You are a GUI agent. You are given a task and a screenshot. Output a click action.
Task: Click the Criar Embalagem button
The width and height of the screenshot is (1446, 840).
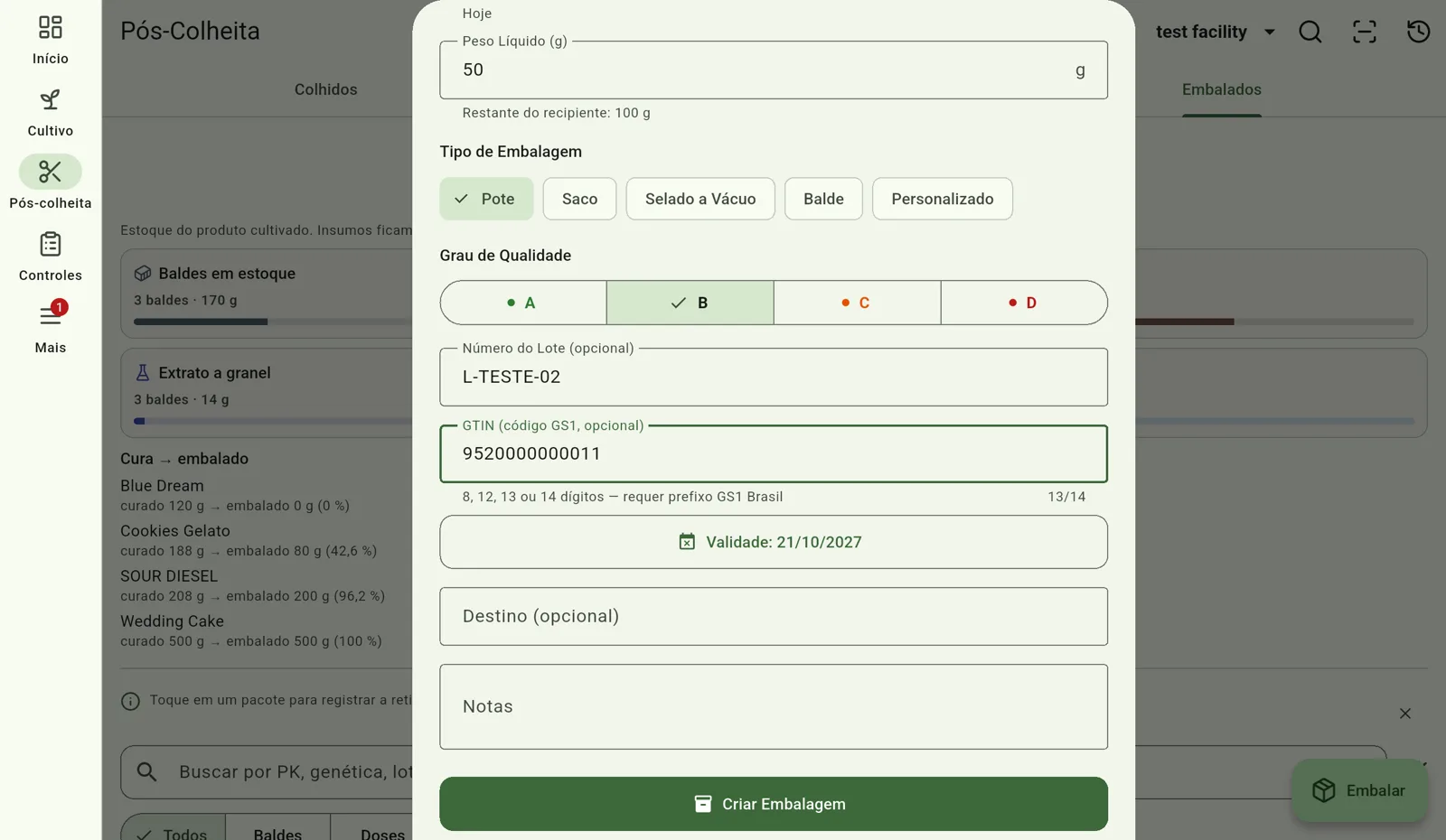pos(774,804)
